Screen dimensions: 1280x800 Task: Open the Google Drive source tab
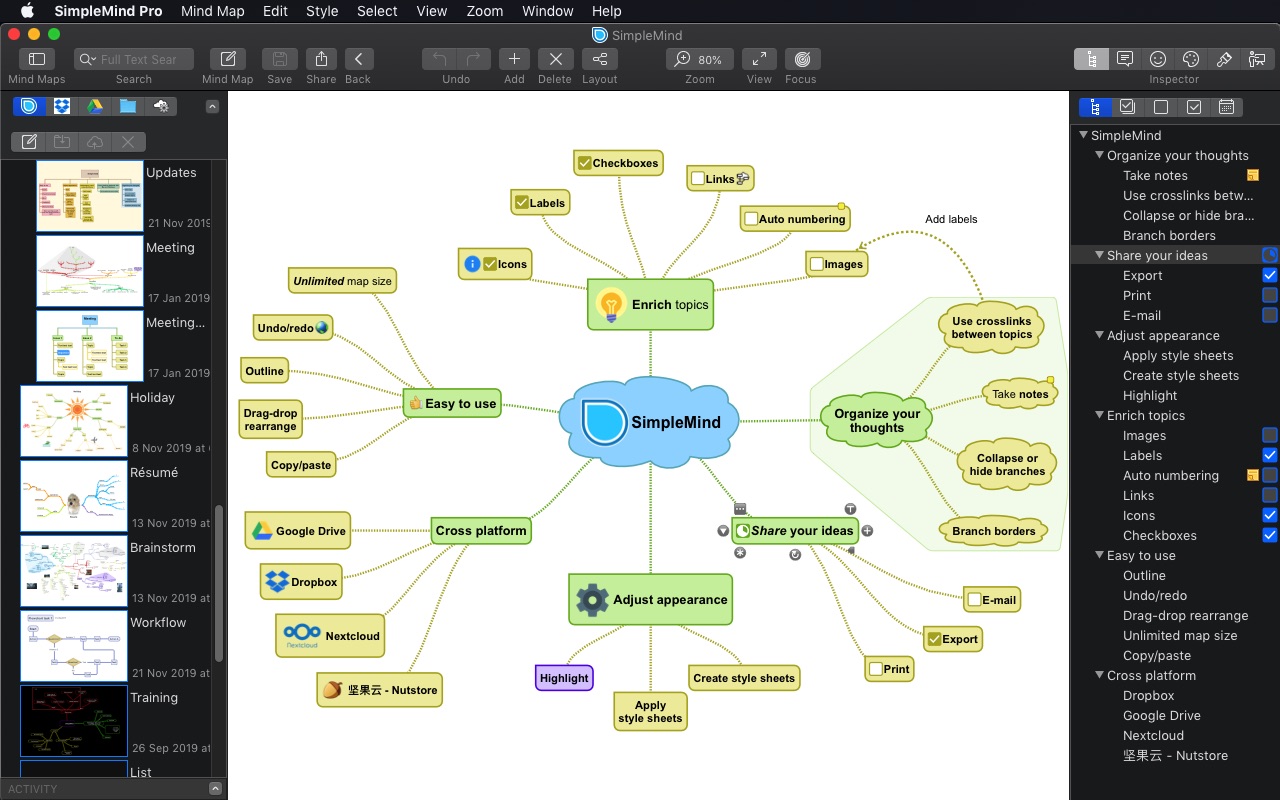click(x=95, y=106)
